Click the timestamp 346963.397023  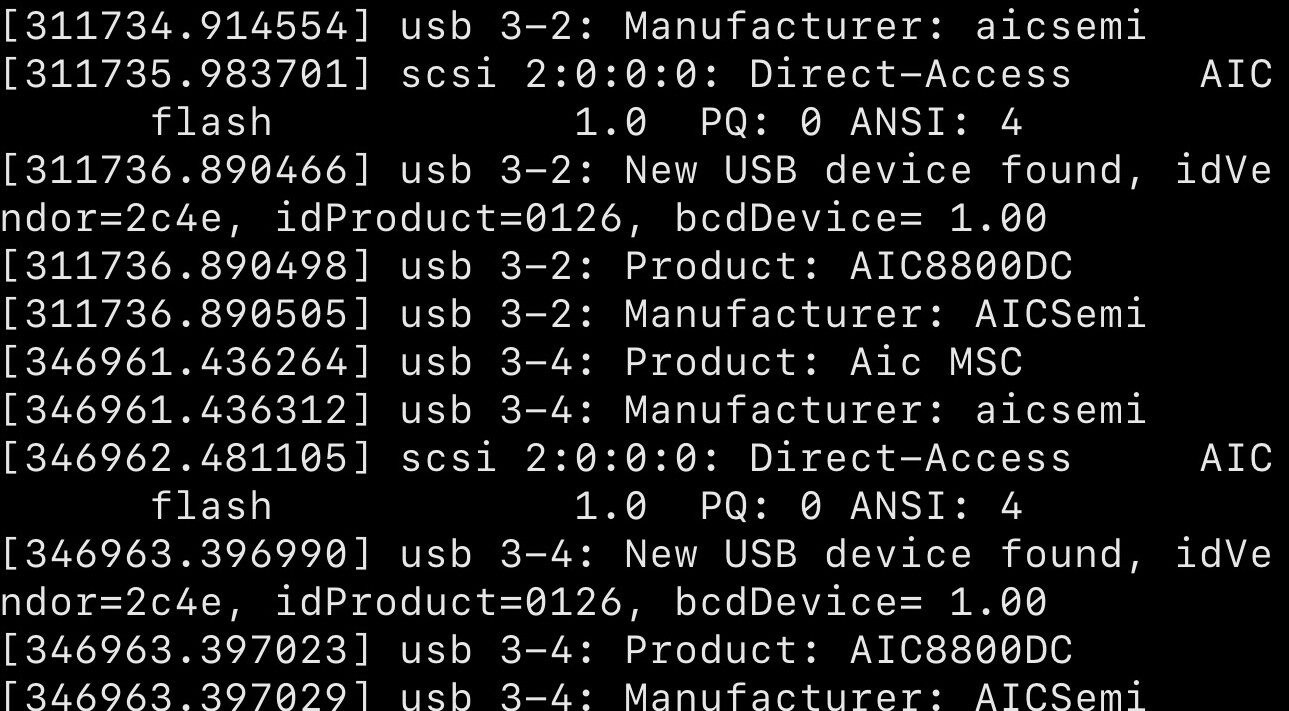point(187,650)
